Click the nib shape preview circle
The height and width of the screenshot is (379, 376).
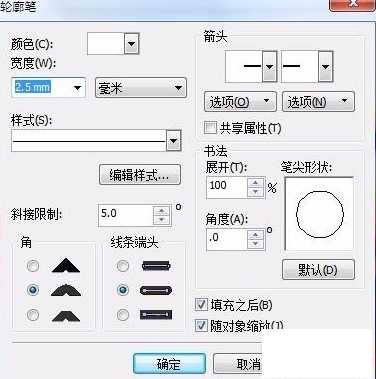pyautogui.click(x=320, y=214)
